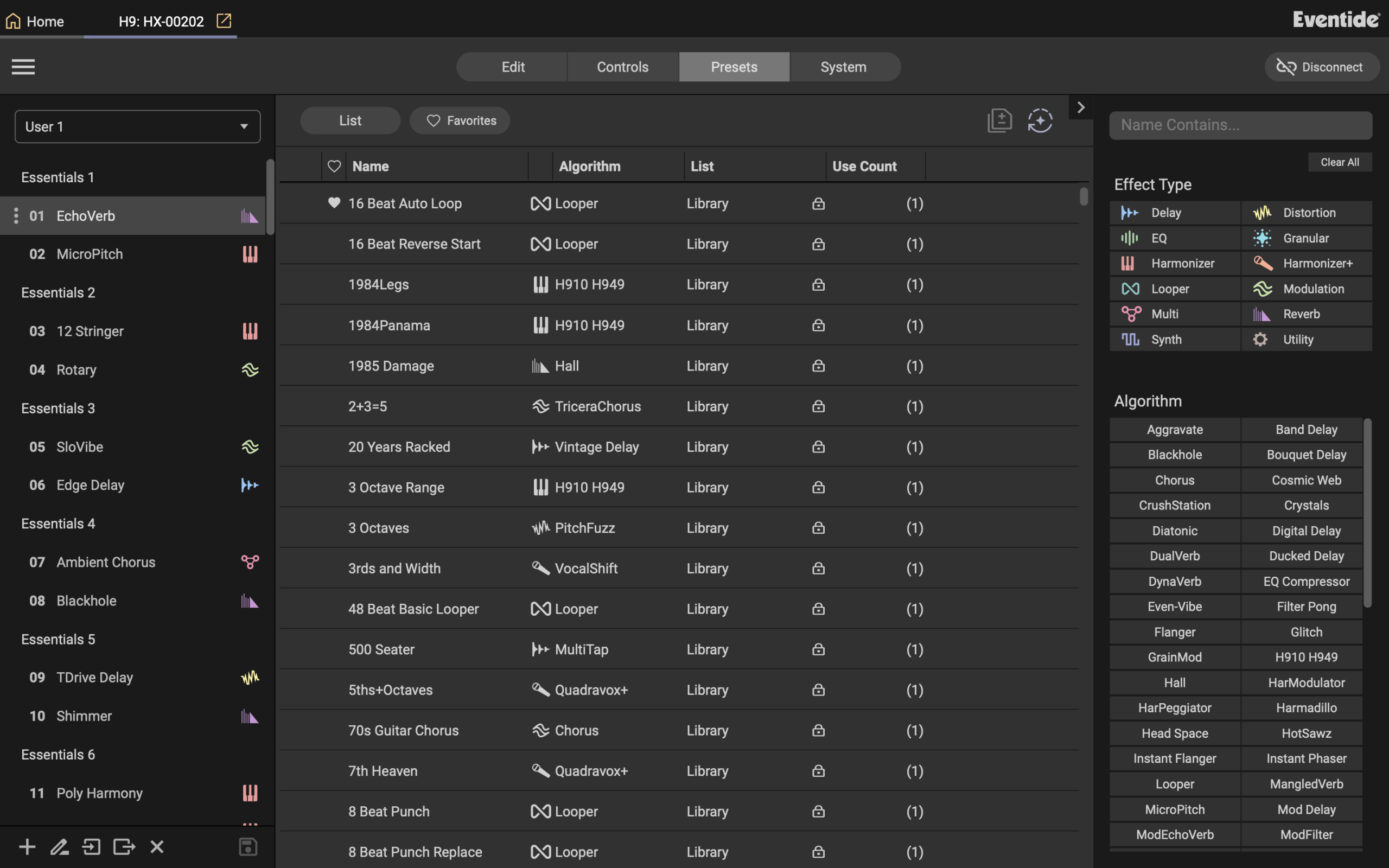Click the user list sidebar scrollbar
Viewport: 1389px width, 868px height.
pos(270,196)
